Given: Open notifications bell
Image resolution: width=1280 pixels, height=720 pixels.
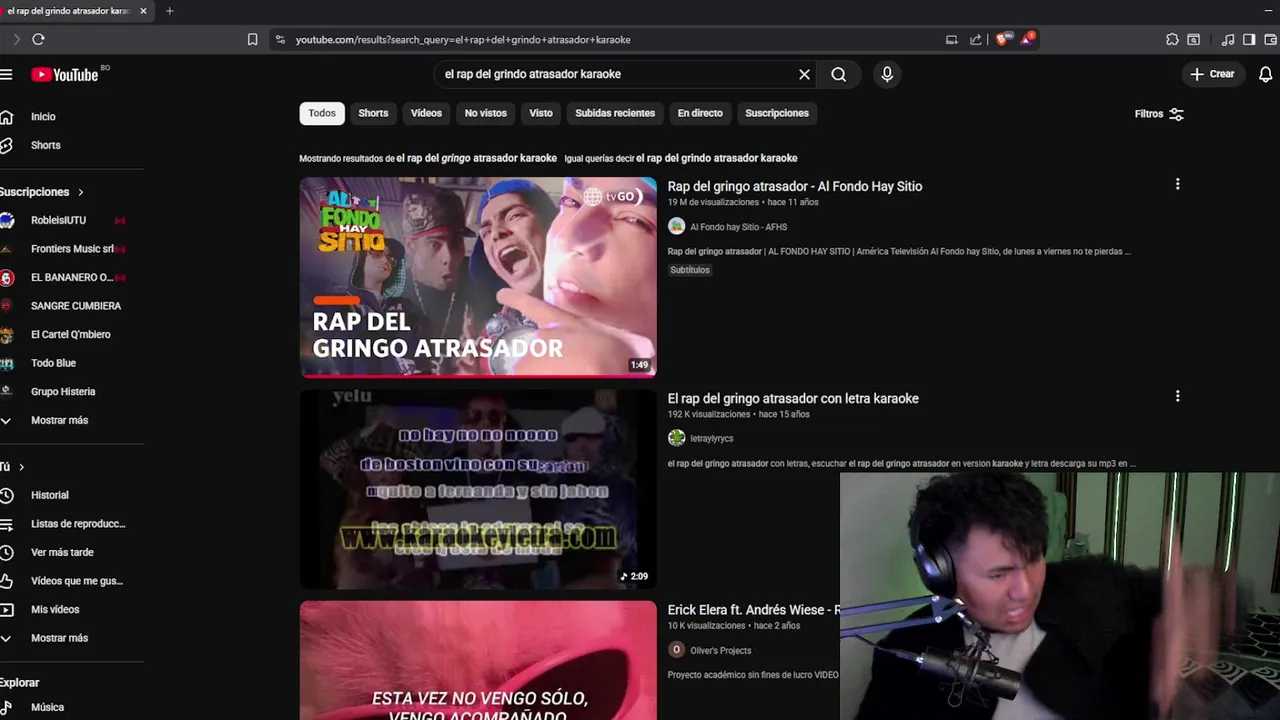Looking at the screenshot, I should pyautogui.click(x=1266, y=74).
